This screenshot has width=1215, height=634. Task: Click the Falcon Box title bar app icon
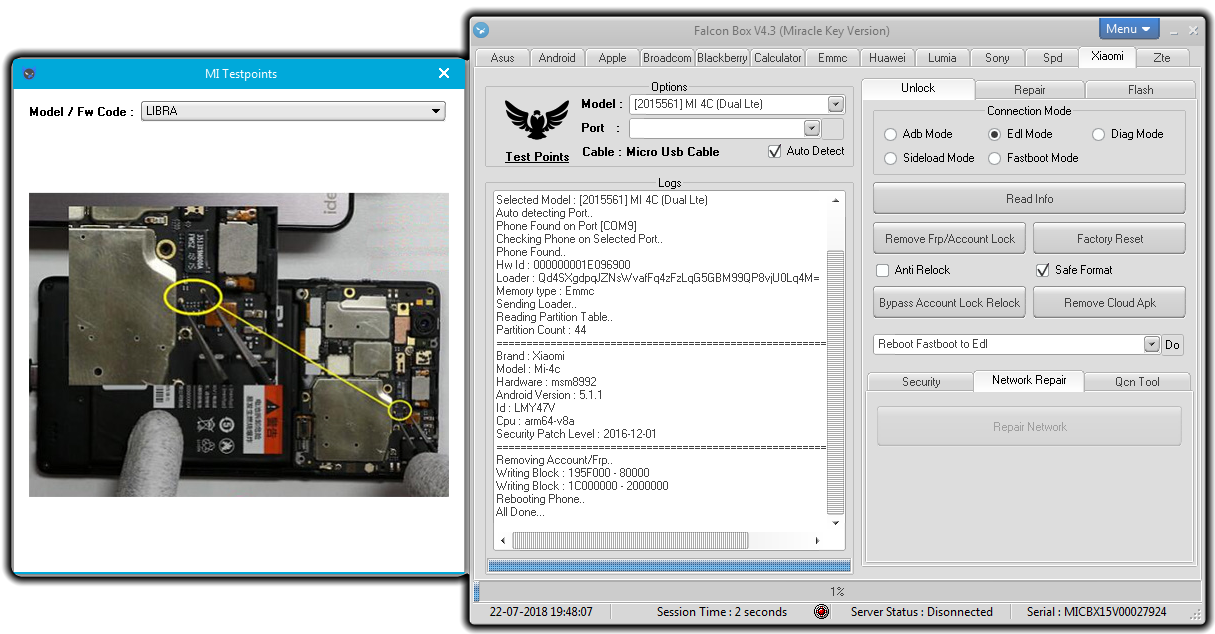pyautogui.click(x=481, y=30)
